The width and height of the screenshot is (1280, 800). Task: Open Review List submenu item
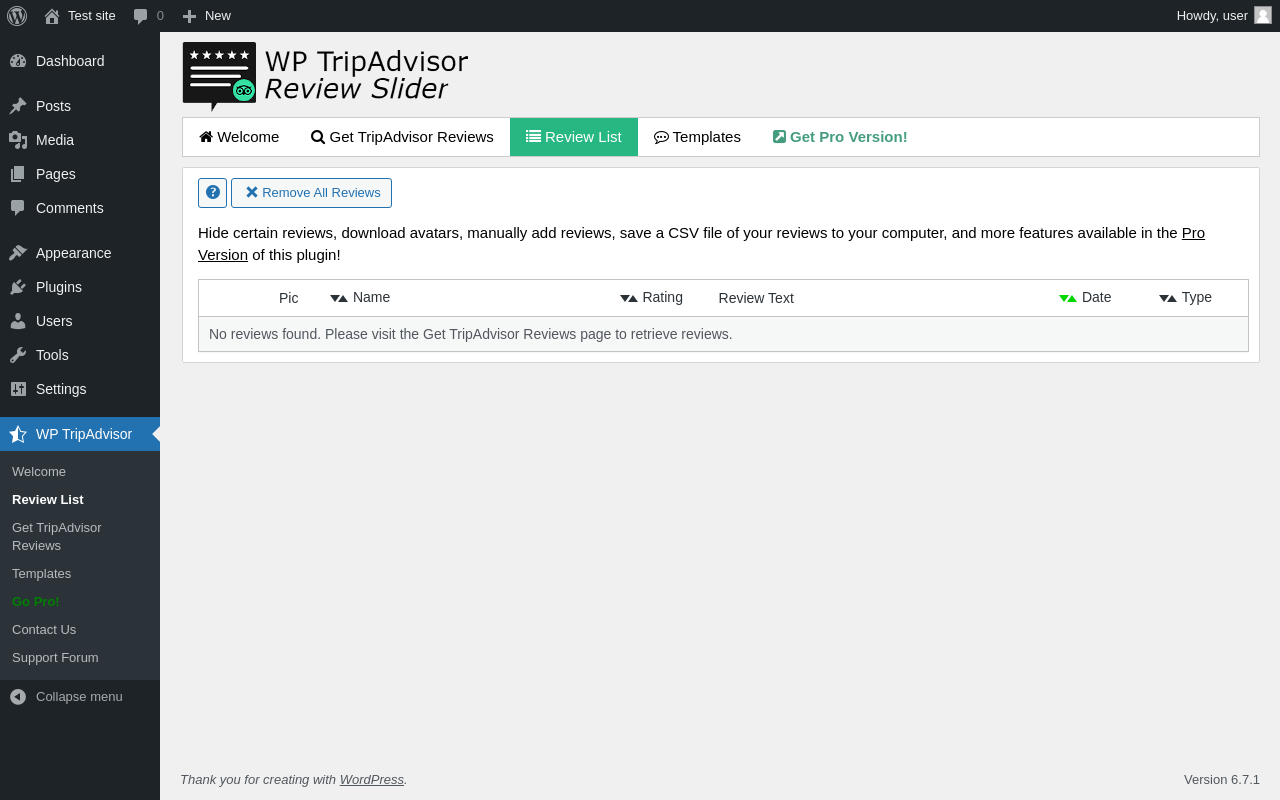tap(48, 500)
